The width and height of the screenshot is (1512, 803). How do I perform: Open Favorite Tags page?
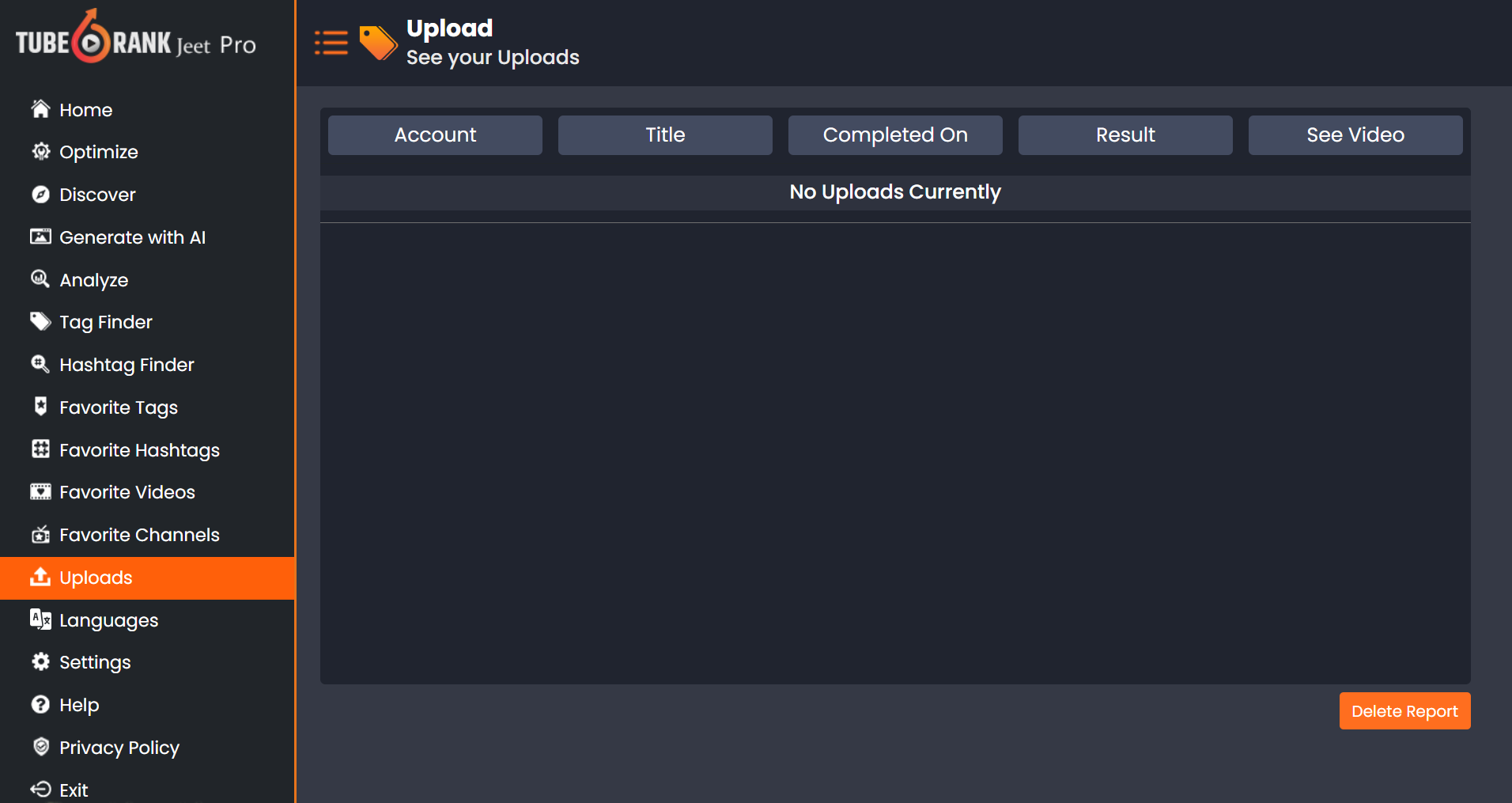tap(119, 407)
